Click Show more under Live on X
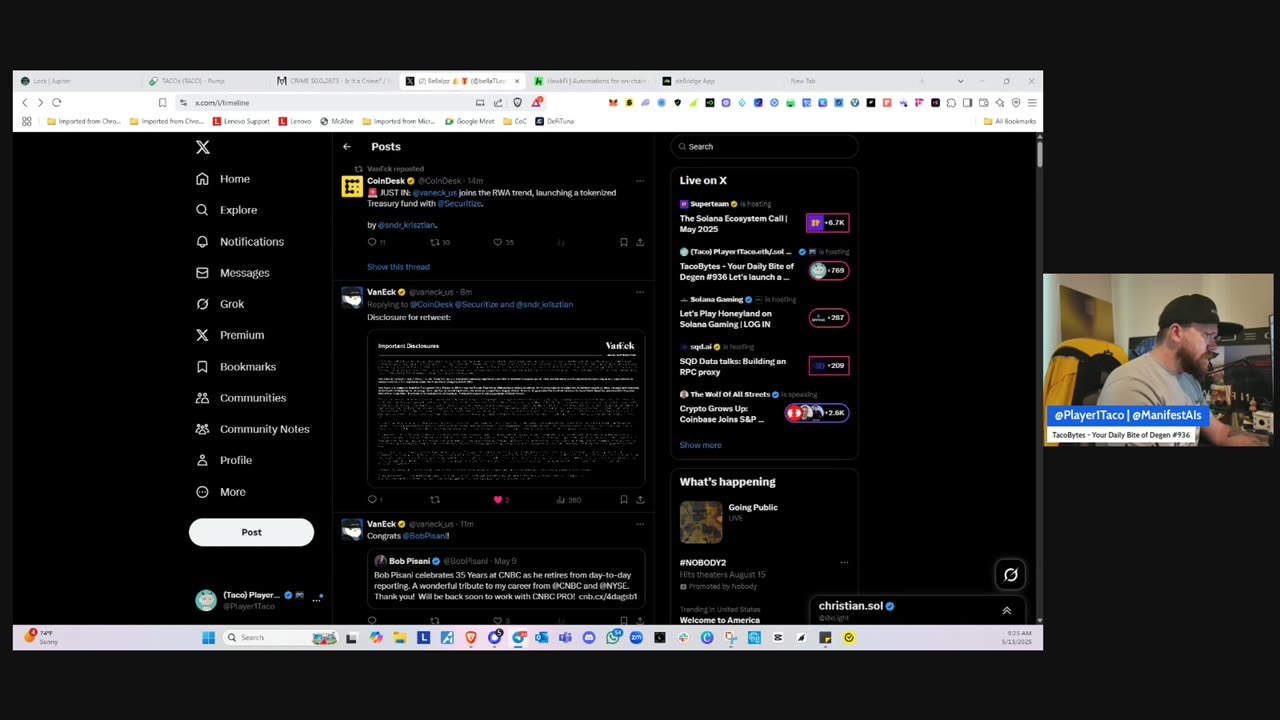Image resolution: width=1280 pixels, height=720 pixels. (700, 445)
